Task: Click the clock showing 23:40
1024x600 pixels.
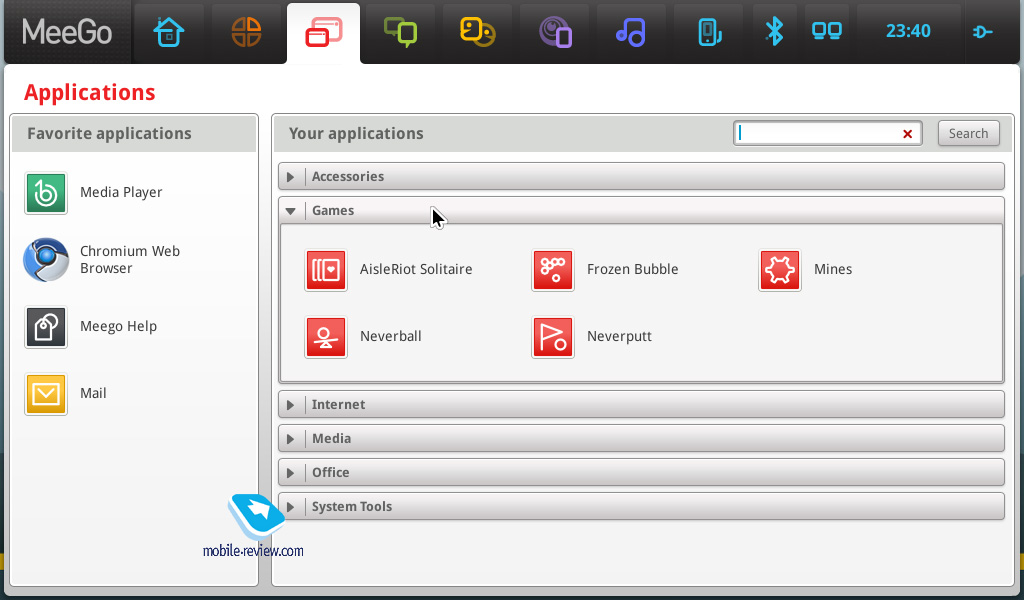Action: coord(908,31)
